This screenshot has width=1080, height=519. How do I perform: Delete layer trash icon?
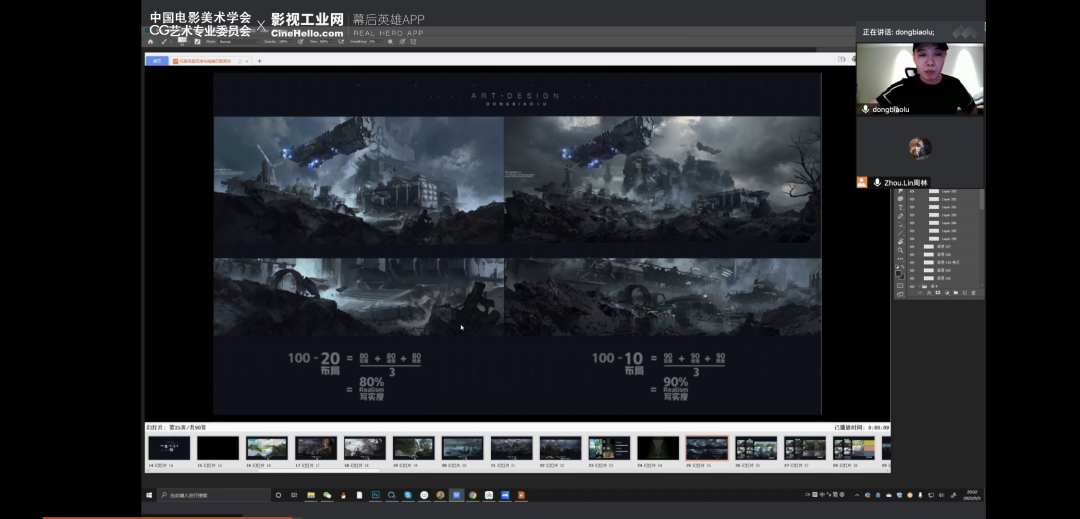coord(973,293)
